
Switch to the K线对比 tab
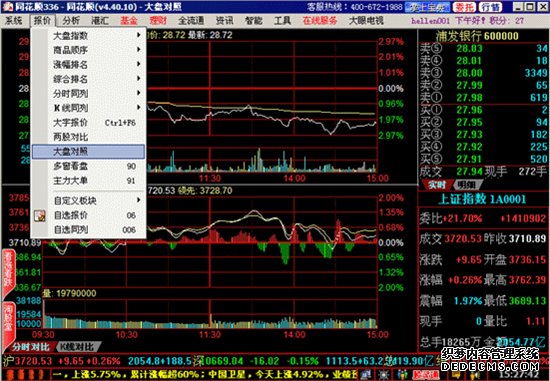(79, 347)
